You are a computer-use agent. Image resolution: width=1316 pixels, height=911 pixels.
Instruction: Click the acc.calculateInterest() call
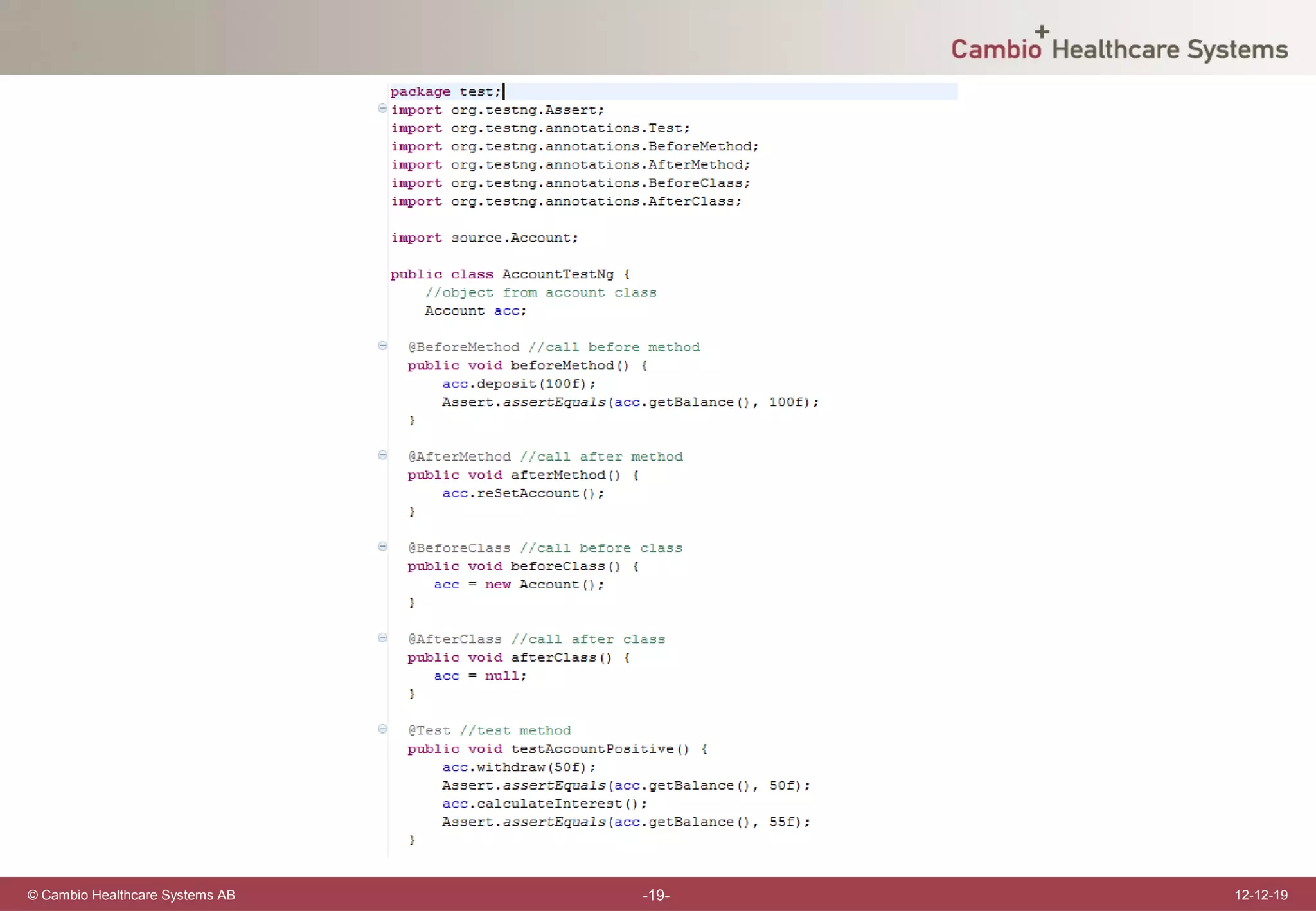click(544, 804)
